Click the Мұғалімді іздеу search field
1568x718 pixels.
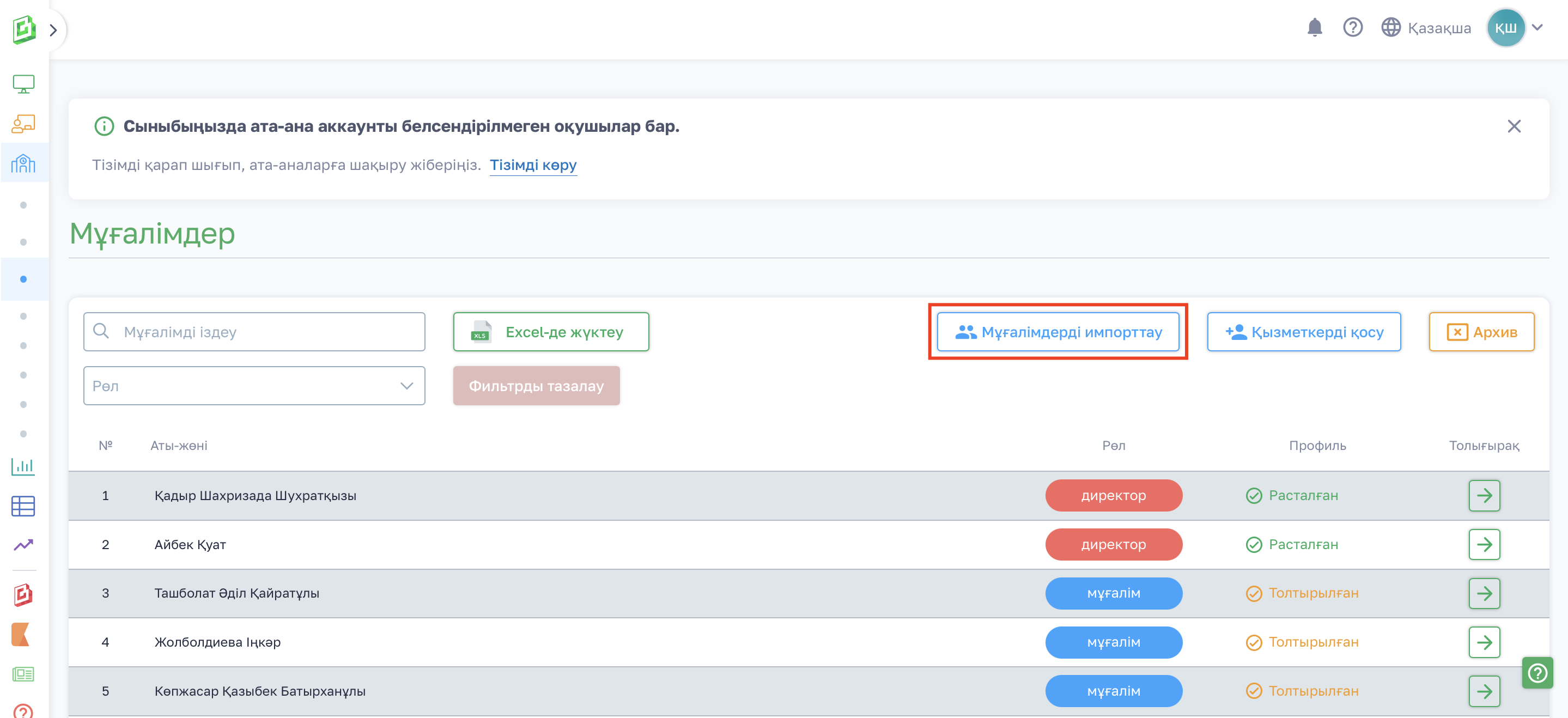(x=254, y=332)
